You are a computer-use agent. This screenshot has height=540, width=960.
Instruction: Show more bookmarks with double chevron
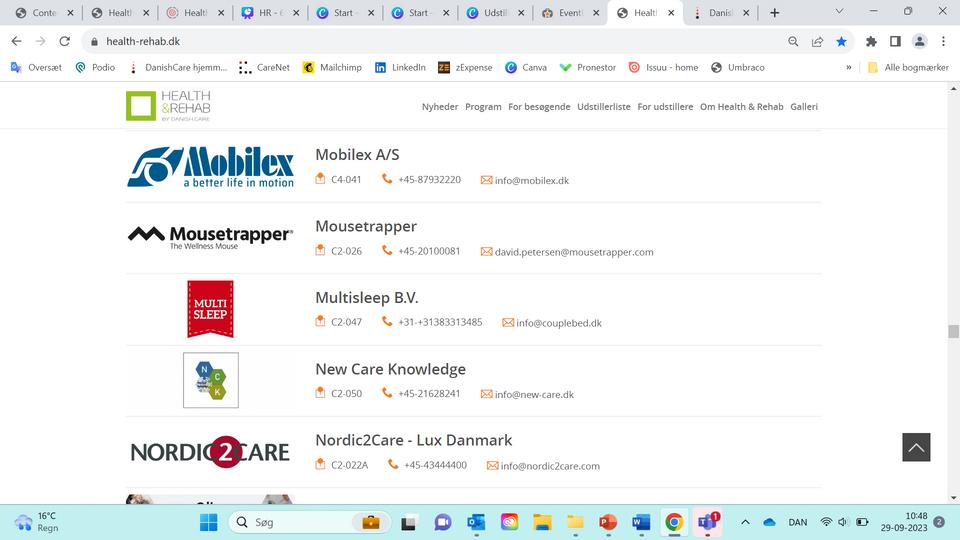click(x=849, y=67)
